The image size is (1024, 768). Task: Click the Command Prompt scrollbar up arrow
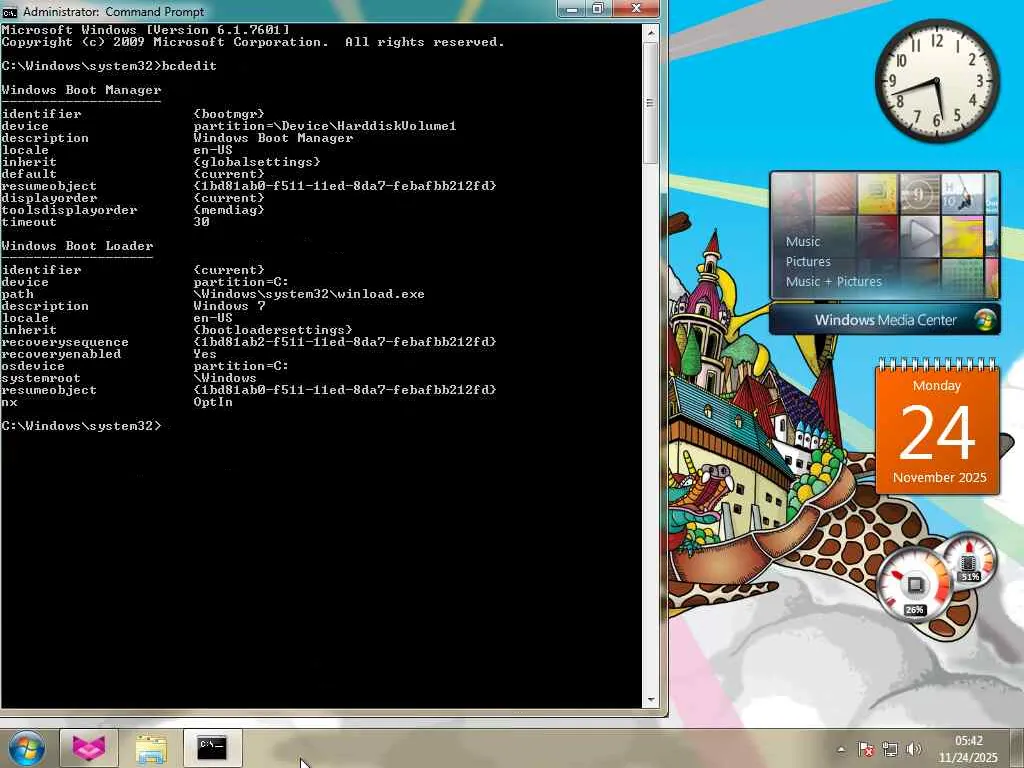650,32
